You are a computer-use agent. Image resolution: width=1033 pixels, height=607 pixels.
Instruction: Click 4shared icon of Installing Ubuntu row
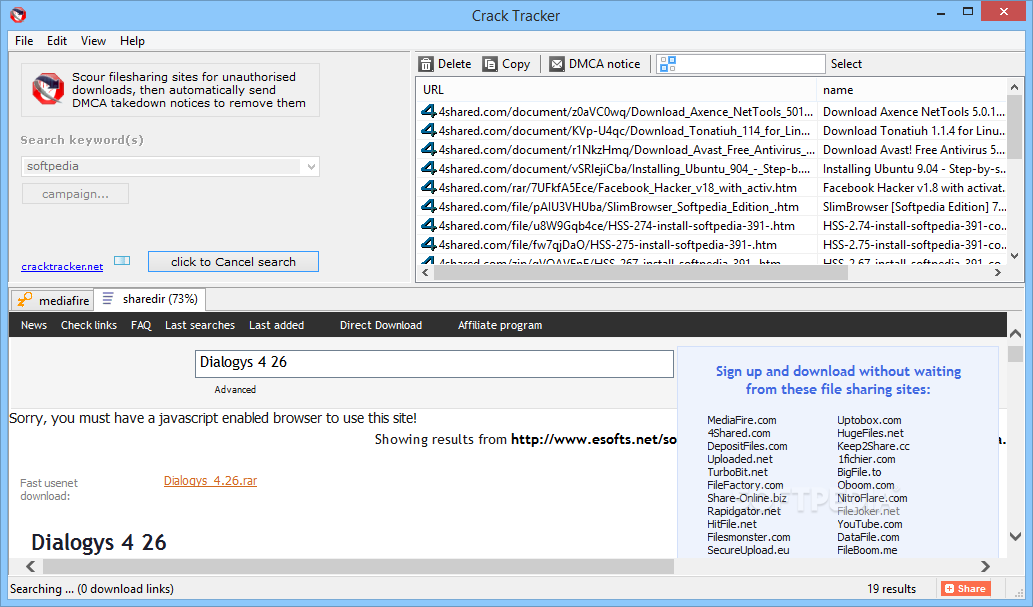click(x=429, y=169)
